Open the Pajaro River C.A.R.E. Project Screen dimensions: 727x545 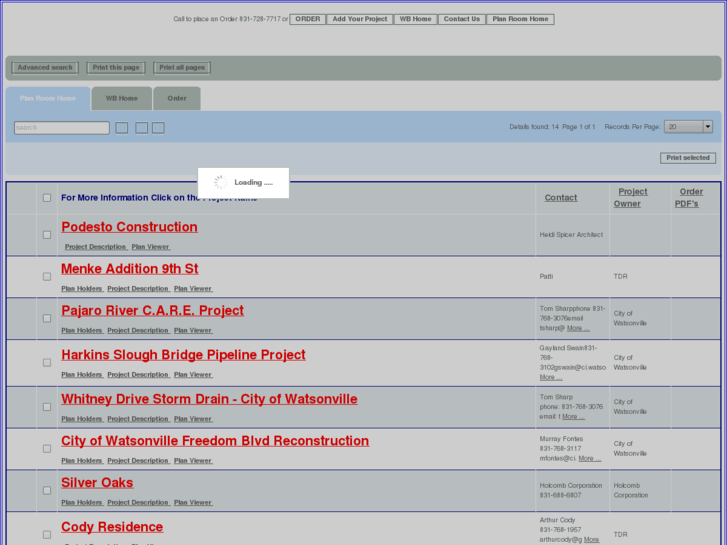coord(153,310)
